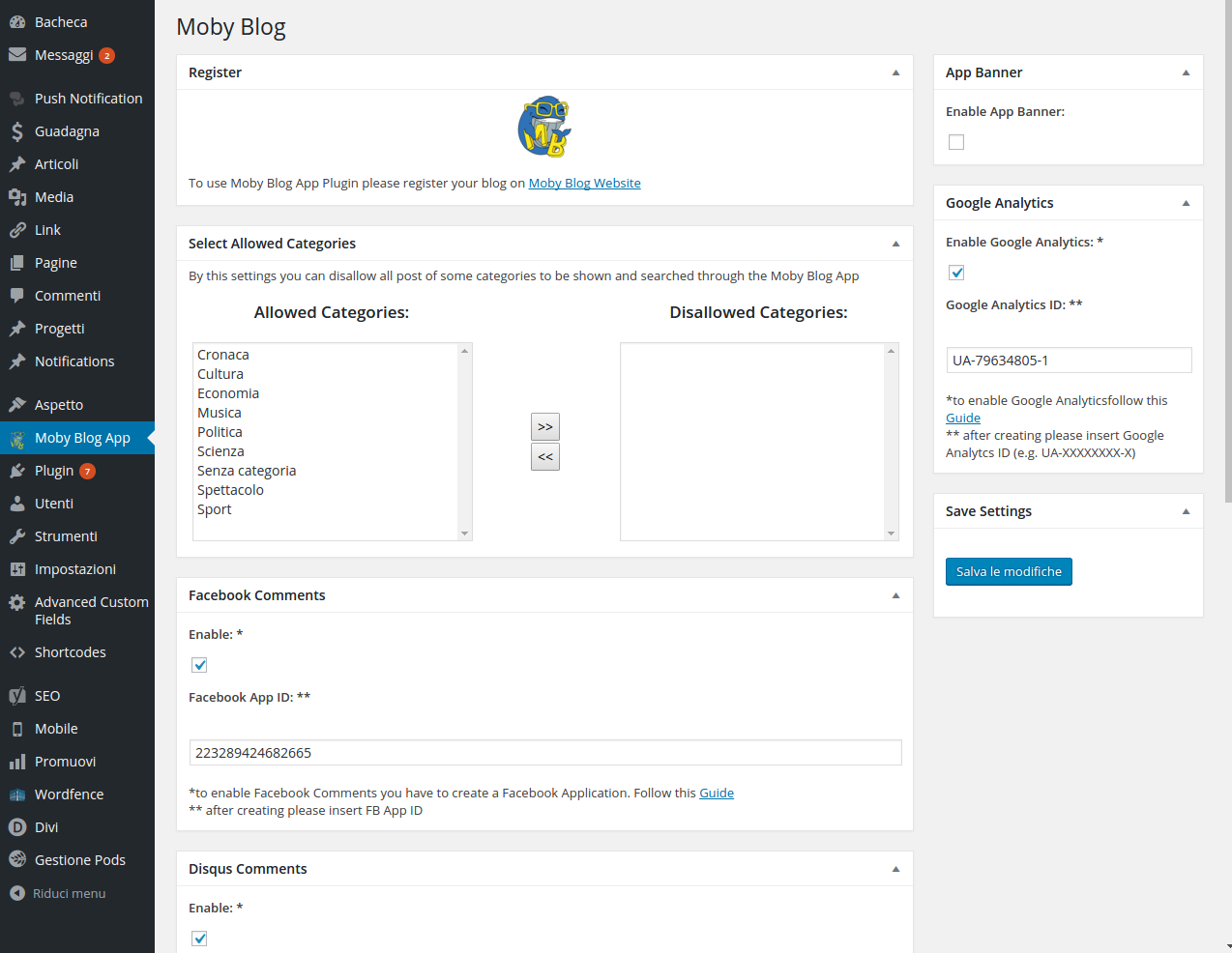Open the Moby Blog Website link
The width and height of the screenshot is (1232, 953).
click(x=584, y=183)
